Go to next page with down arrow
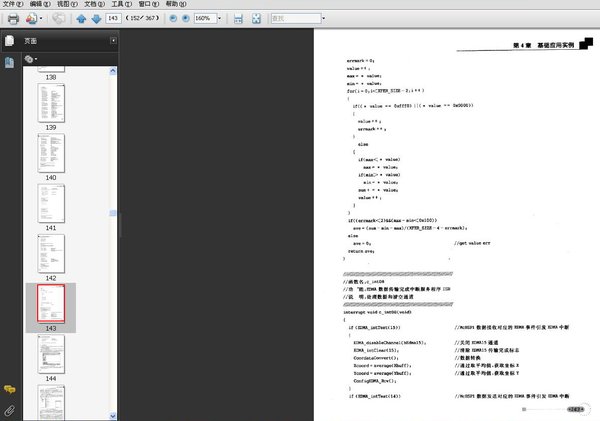The image size is (600, 421). (x=96, y=18)
